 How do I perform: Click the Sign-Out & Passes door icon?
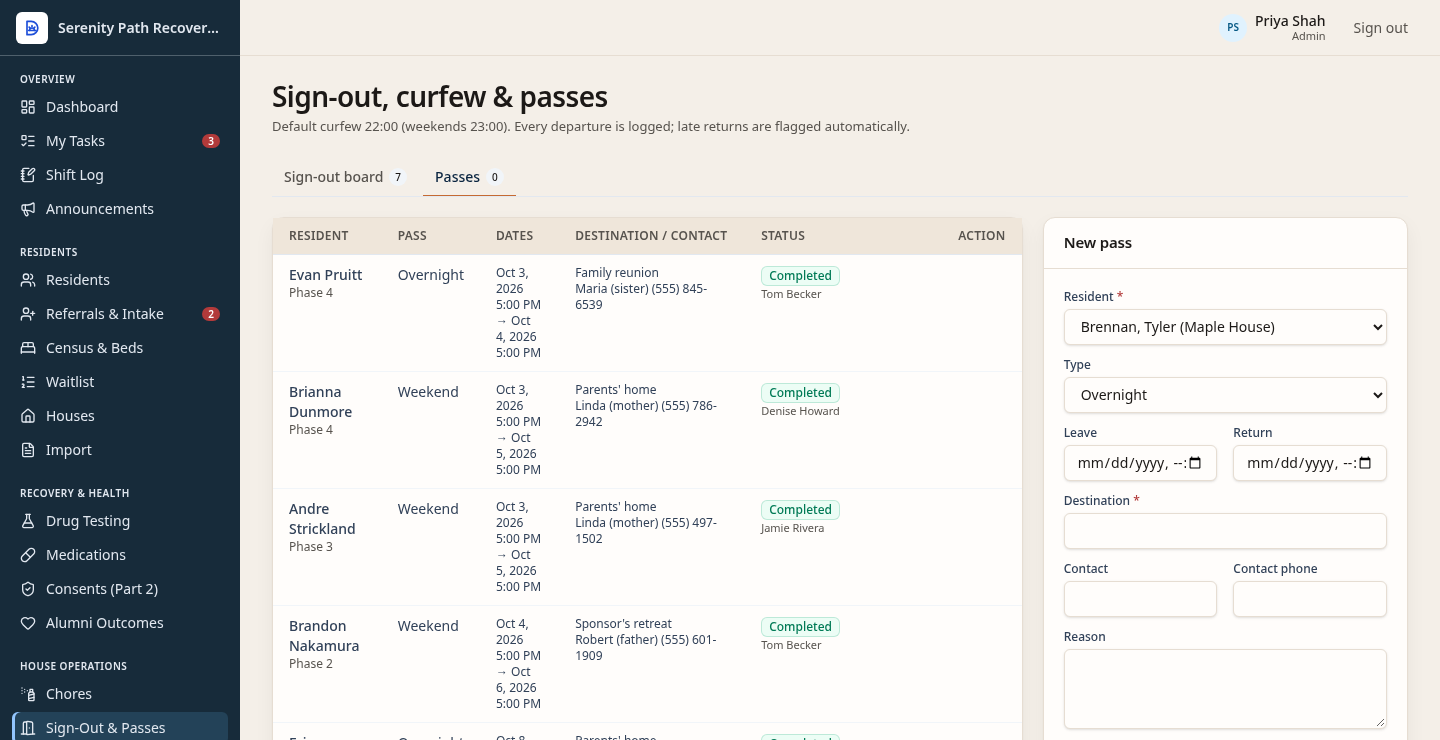pyautogui.click(x=28, y=728)
